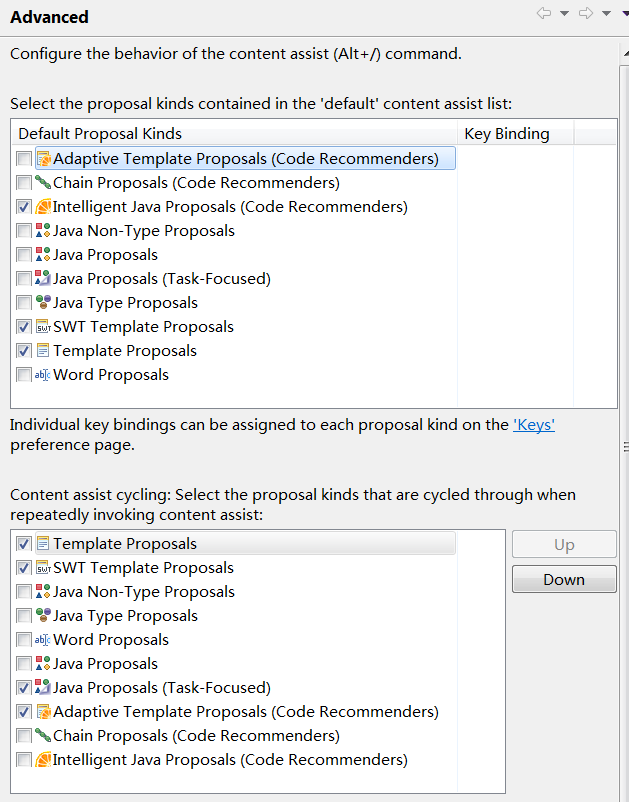Image resolution: width=629 pixels, height=802 pixels.
Task: Click Intelligent Java Proposals icon in default list
Action: (43, 207)
